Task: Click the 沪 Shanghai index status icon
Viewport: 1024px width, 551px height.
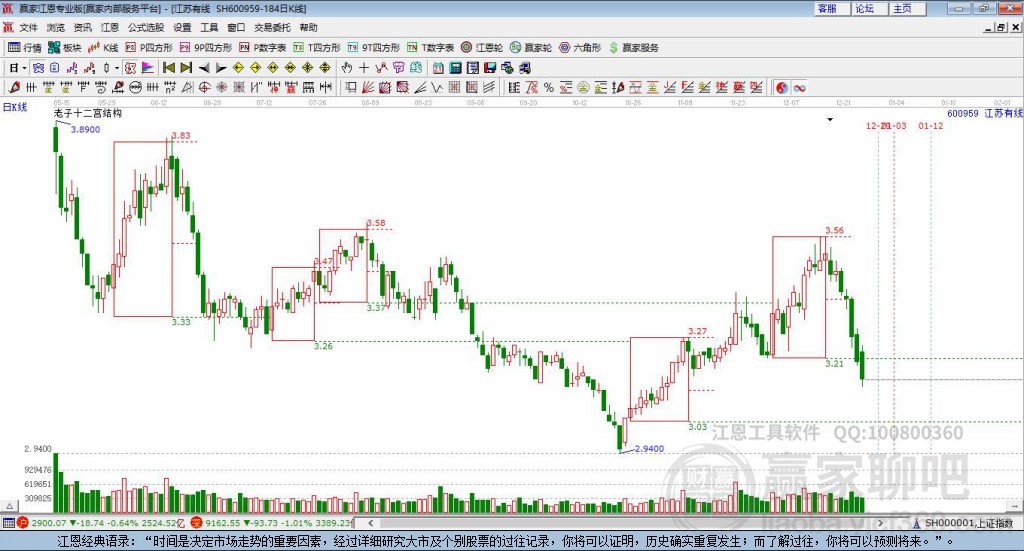Action: (22, 523)
